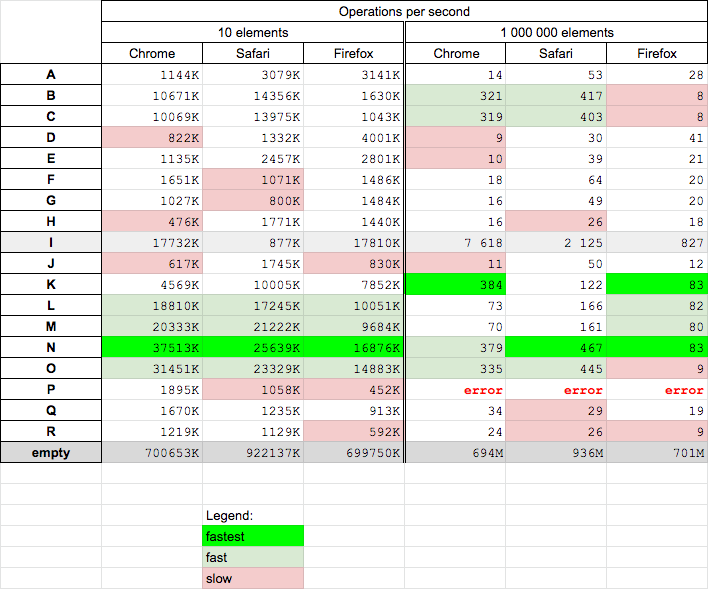Click cell with value 4001K

click(x=354, y=137)
